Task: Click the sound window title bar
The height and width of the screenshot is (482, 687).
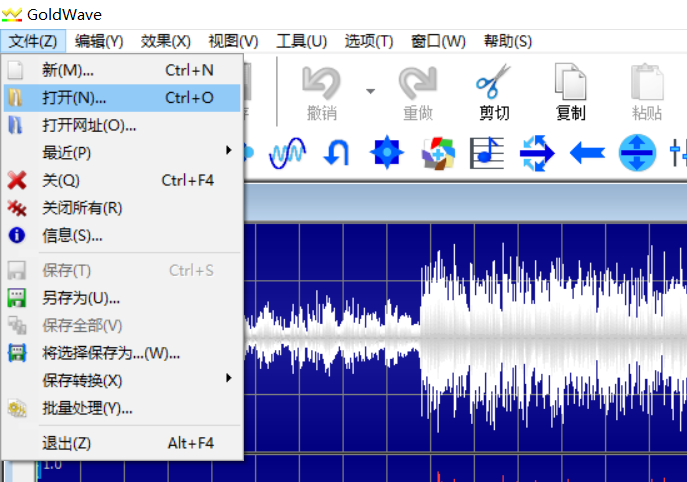Action: (x=465, y=202)
